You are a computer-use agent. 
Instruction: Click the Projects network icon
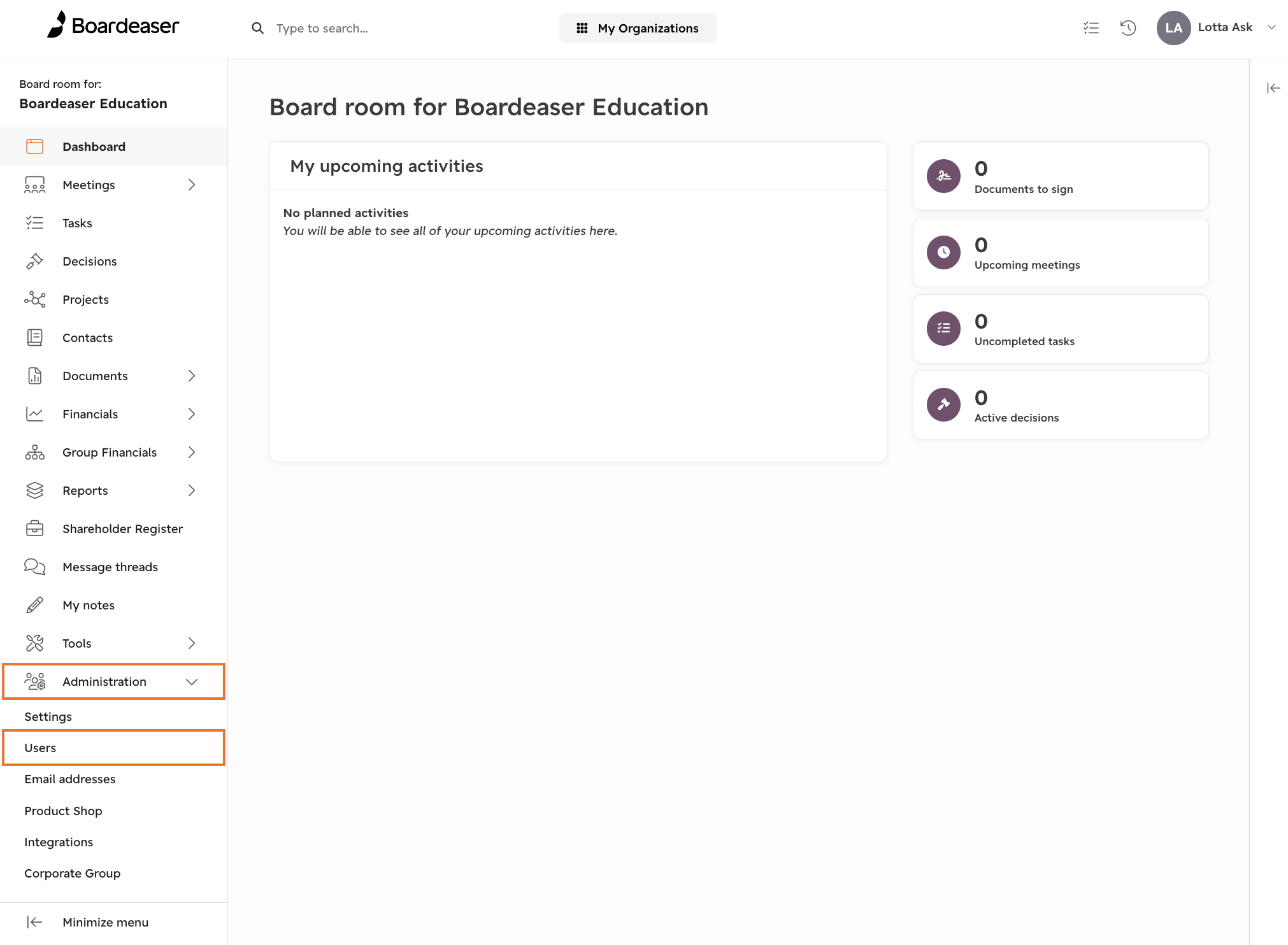click(34, 299)
